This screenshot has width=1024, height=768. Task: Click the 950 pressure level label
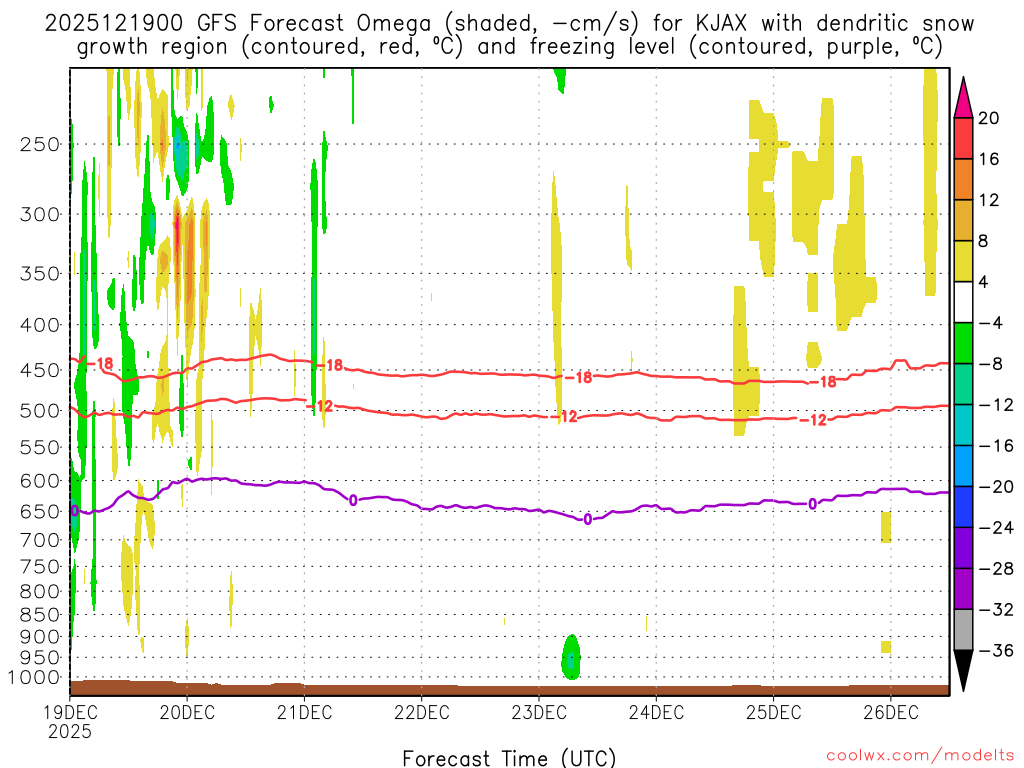tap(40, 657)
